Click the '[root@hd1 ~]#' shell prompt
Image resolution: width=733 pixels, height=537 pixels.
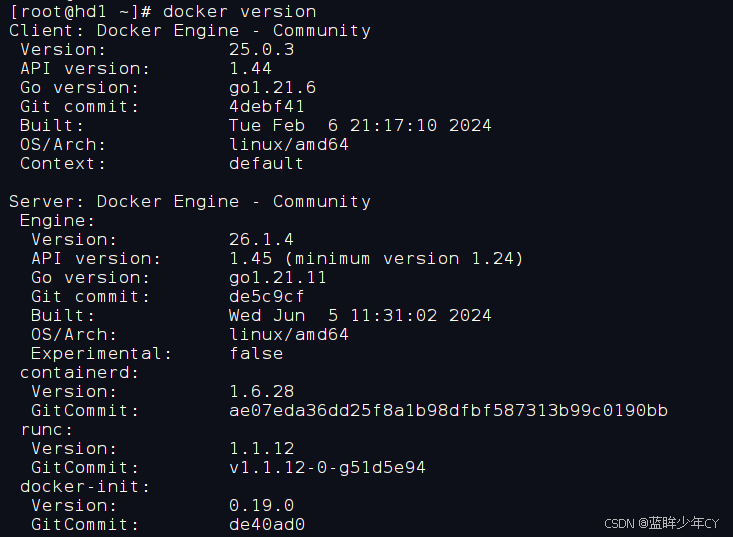pos(80,12)
